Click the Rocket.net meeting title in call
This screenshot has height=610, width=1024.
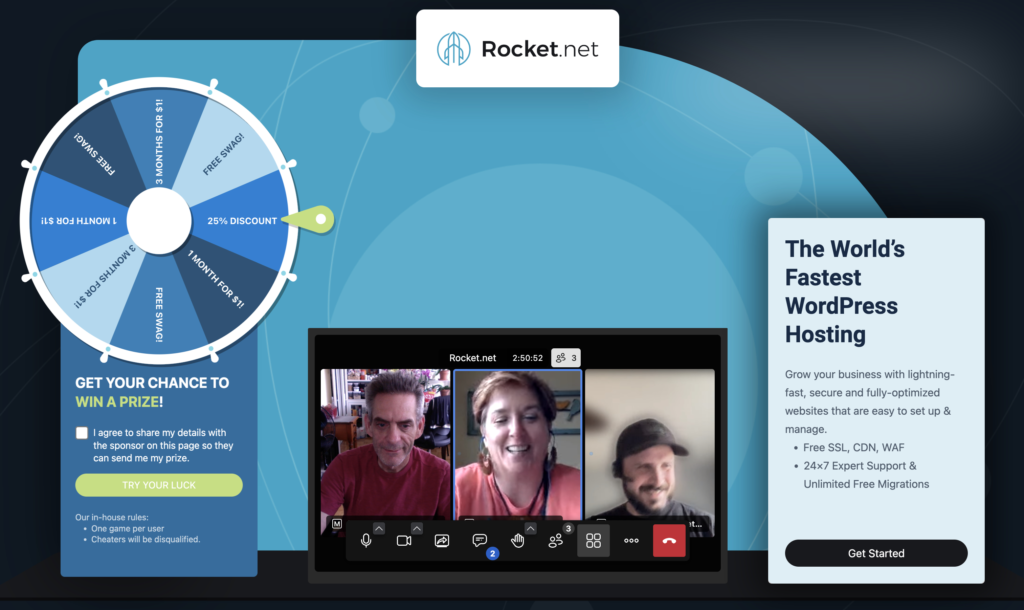[x=473, y=358]
